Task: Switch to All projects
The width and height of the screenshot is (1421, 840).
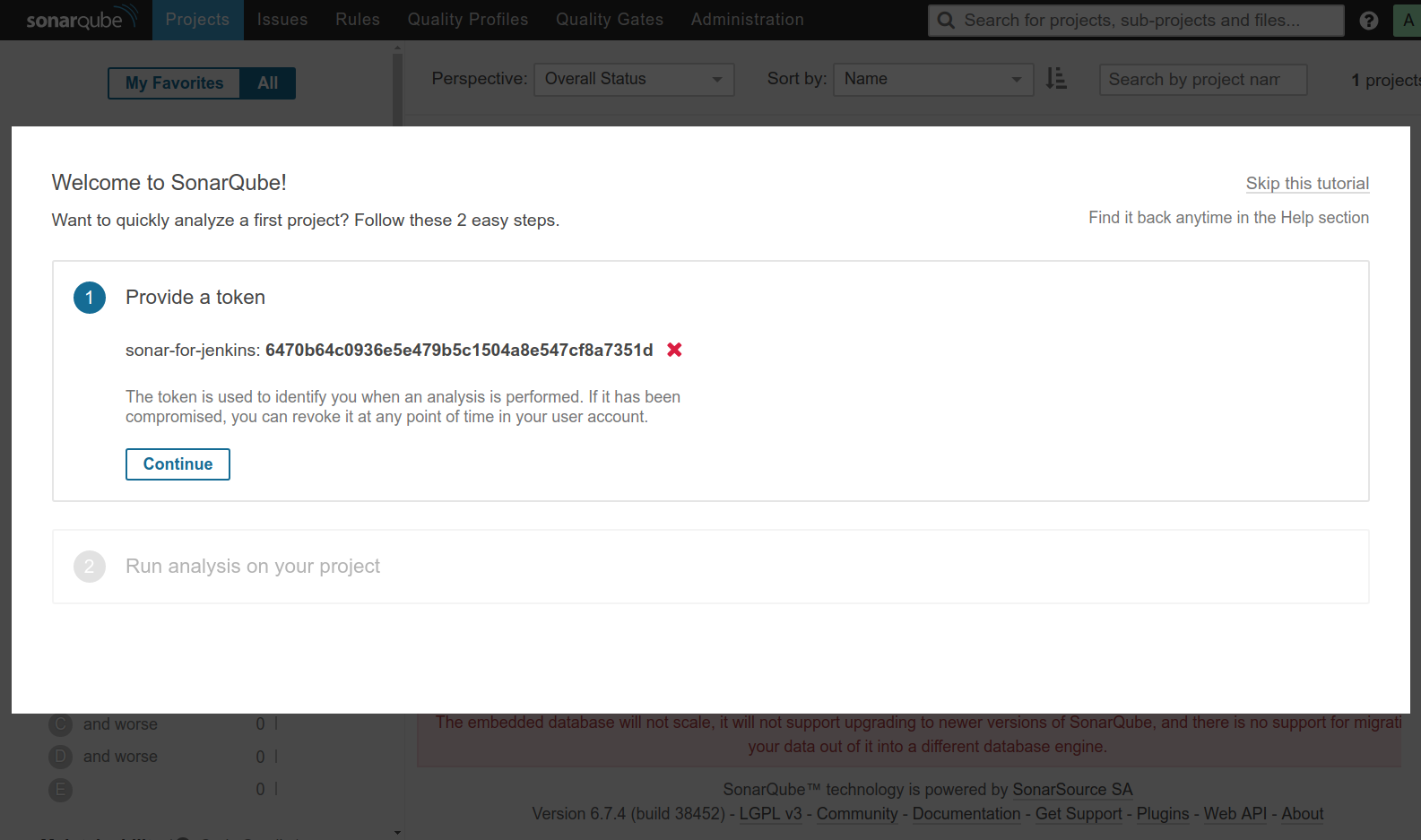Action: click(x=268, y=83)
